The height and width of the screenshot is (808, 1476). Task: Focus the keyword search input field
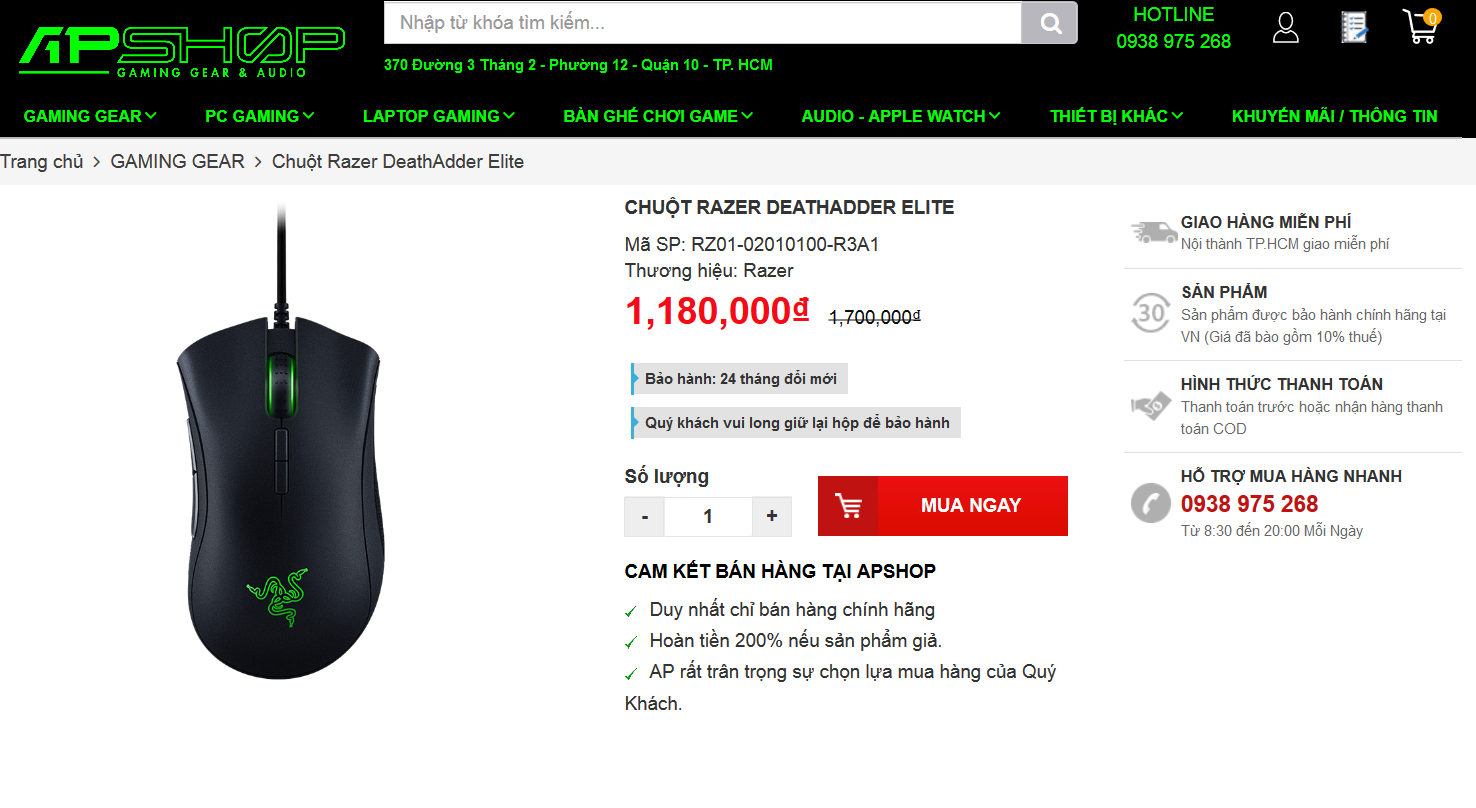click(x=702, y=23)
